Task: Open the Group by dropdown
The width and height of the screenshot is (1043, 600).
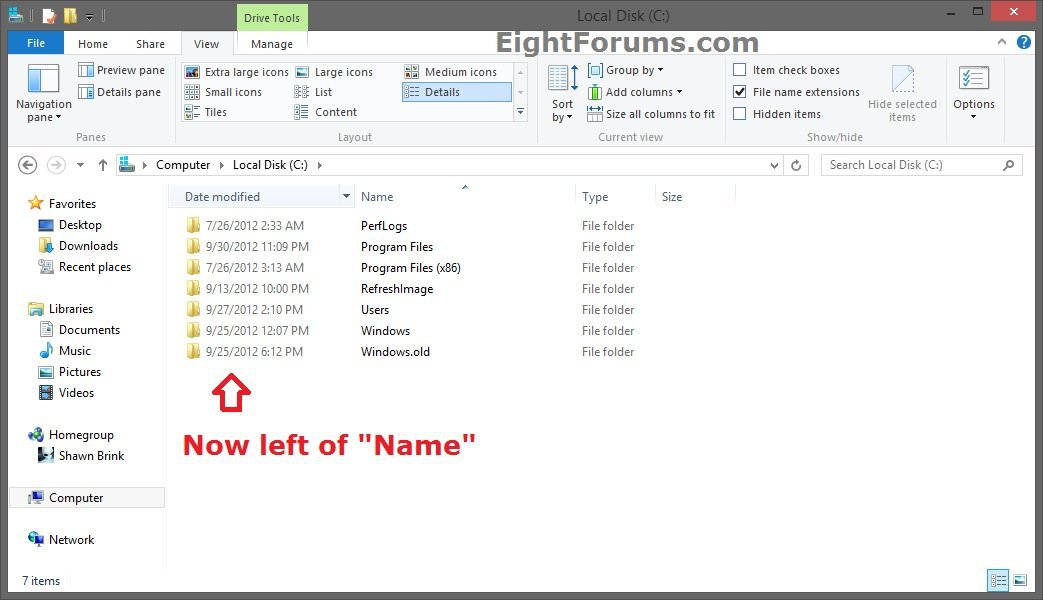Action: click(626, 70)
